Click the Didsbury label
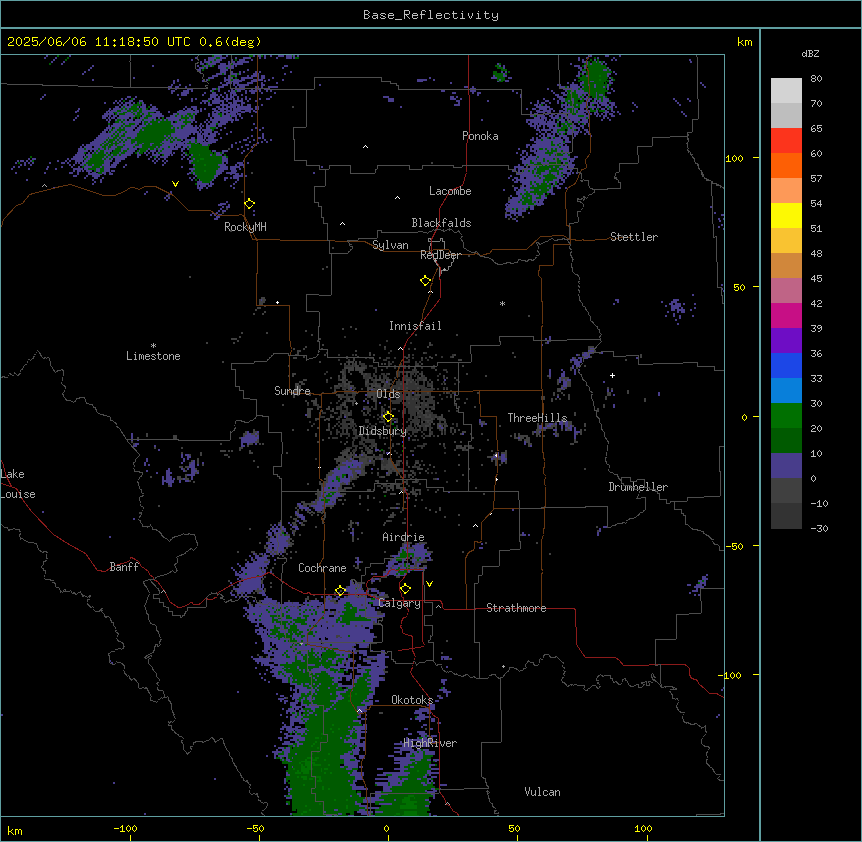 coord(383,431)
